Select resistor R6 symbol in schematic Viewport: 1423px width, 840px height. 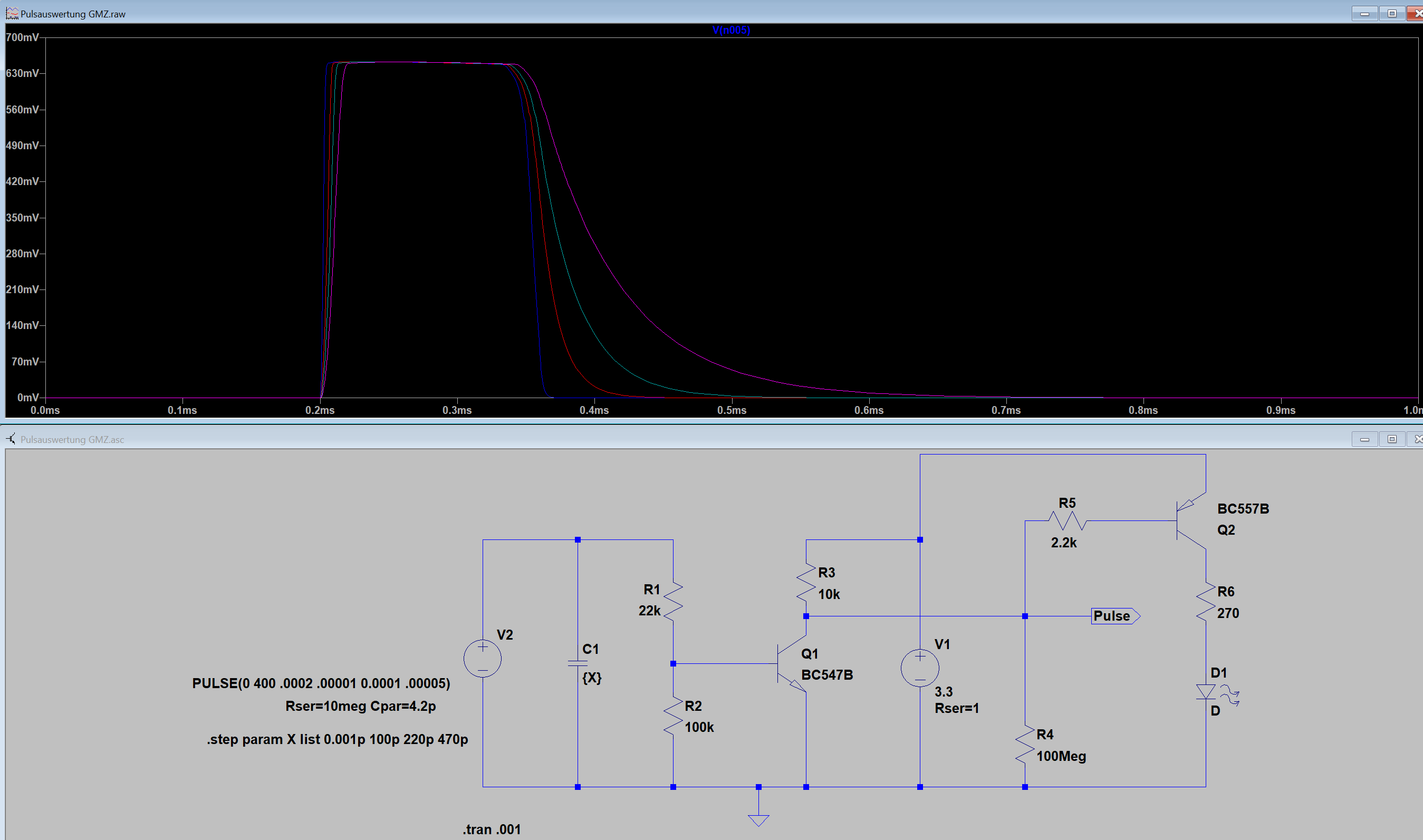(1206, 601)
